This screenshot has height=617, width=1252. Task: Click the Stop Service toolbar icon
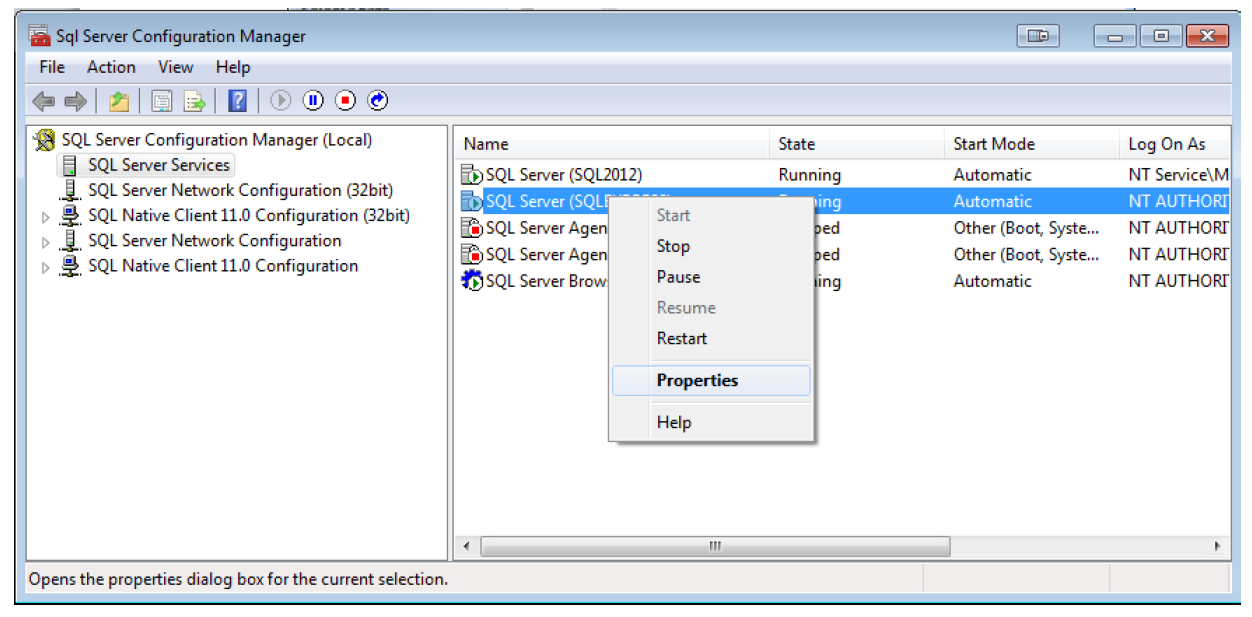pos(345,100)
